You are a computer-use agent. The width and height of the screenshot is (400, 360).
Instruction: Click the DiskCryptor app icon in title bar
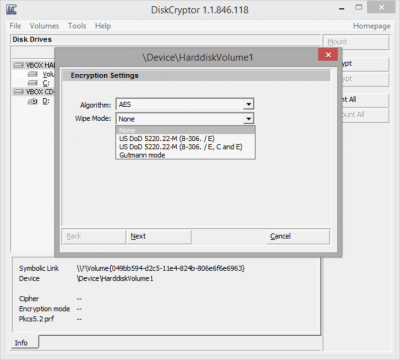click(11, 9)
